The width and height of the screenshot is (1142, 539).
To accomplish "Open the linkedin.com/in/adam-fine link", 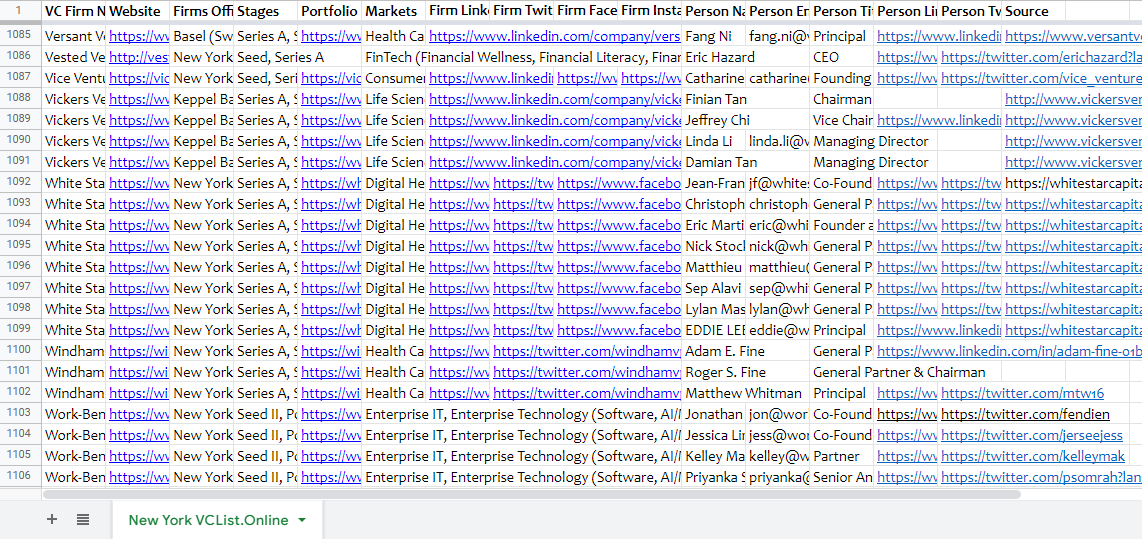I will [1009, 351].
